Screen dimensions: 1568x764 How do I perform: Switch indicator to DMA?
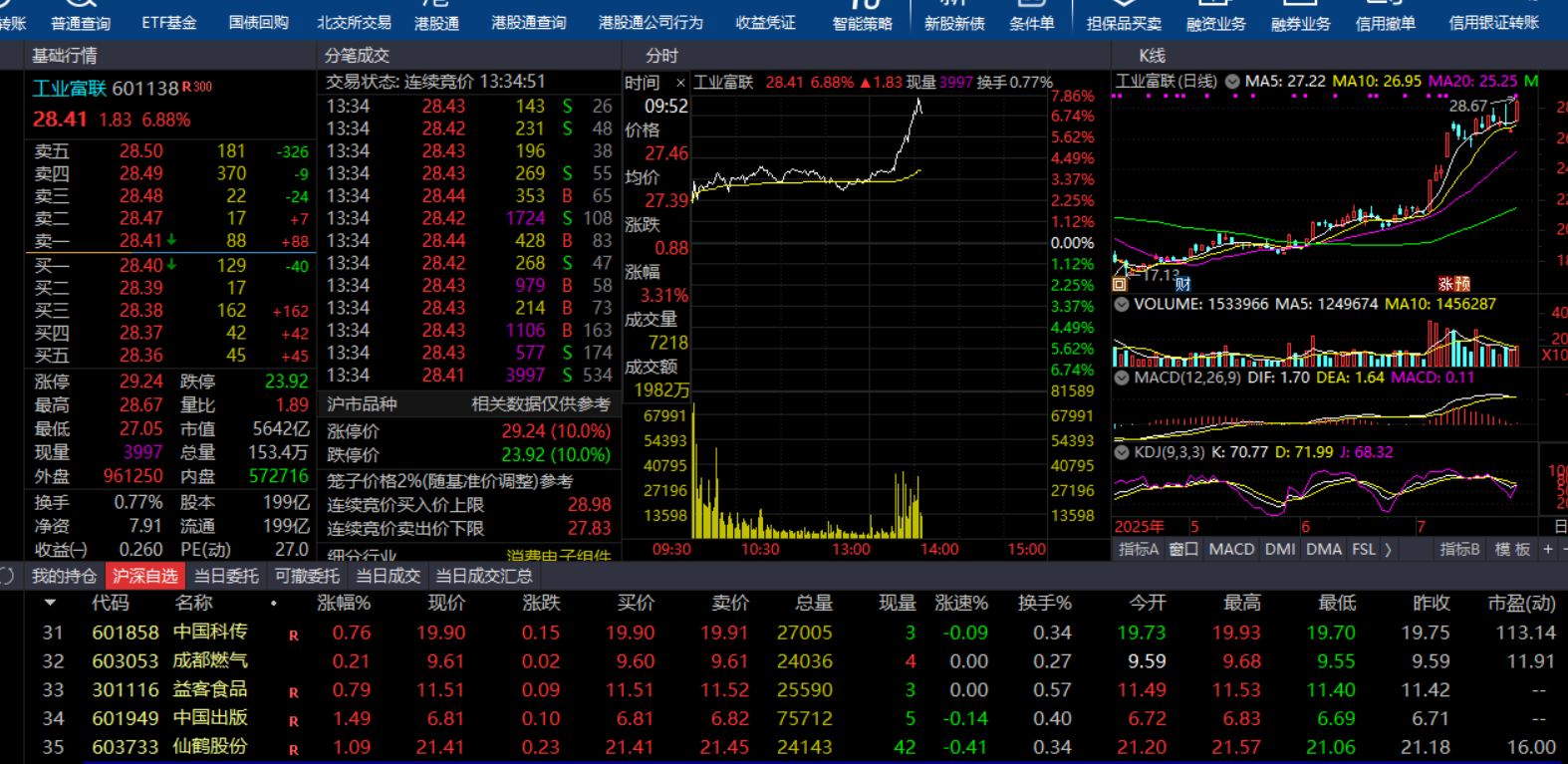[x=1324, y=549]
